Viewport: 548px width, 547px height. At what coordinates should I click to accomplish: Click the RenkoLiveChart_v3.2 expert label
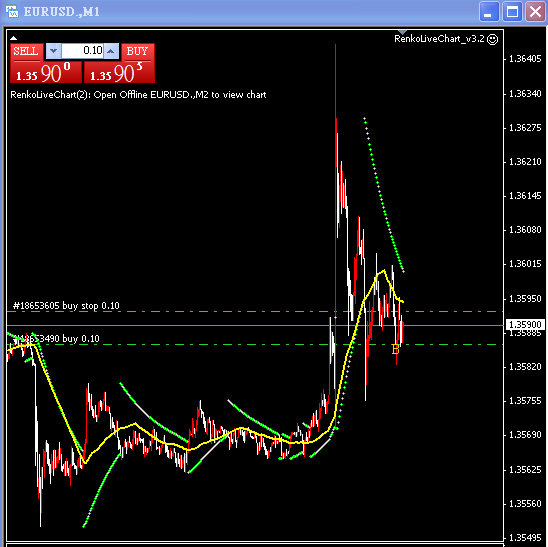pos(439,39)
